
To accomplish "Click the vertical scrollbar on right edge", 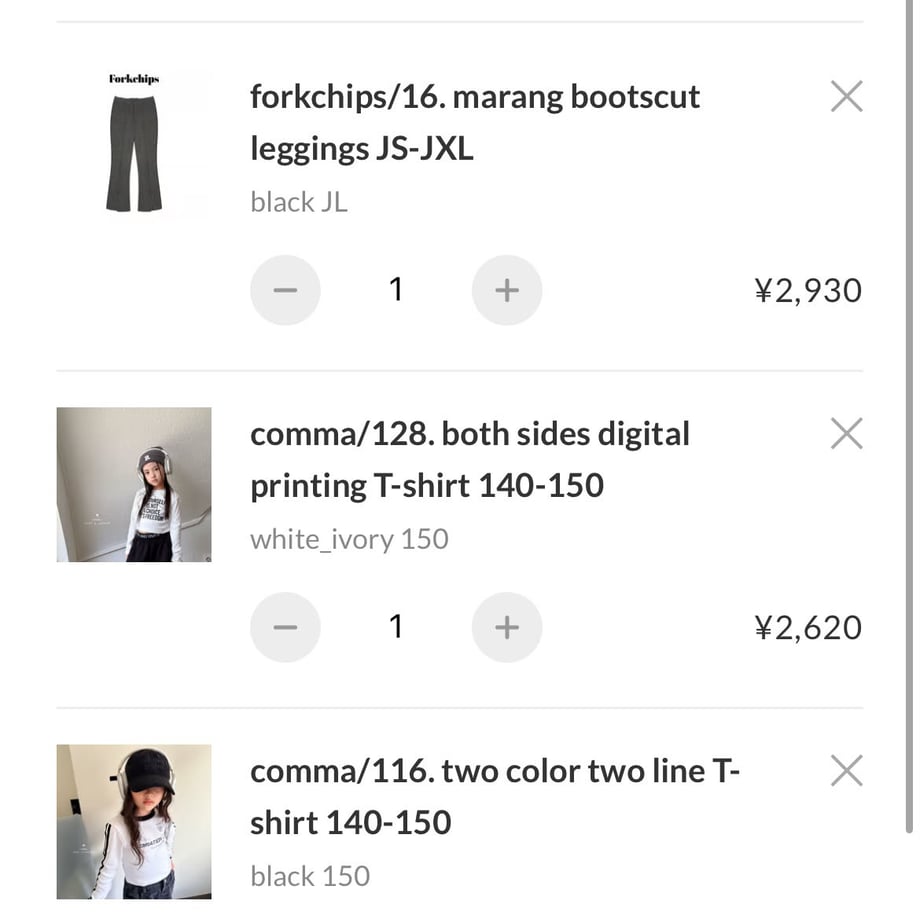I will click(909, 417).
